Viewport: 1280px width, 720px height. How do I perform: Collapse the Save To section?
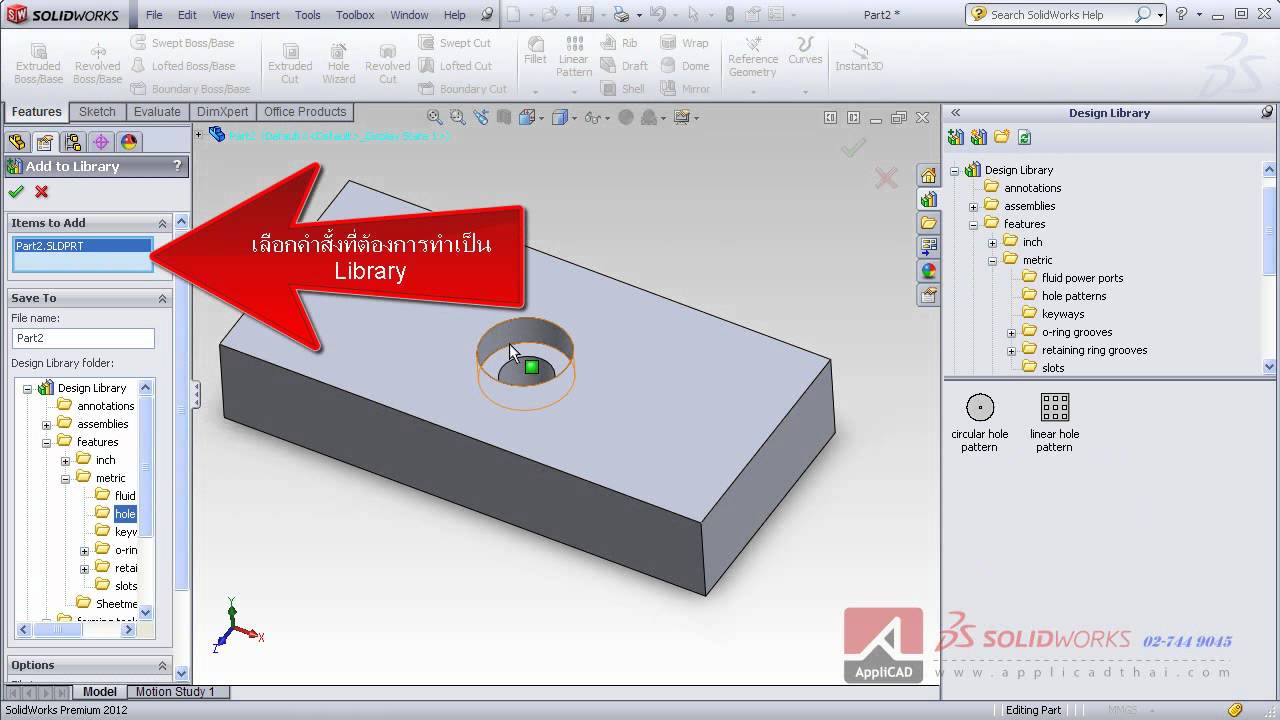[162, 298]
